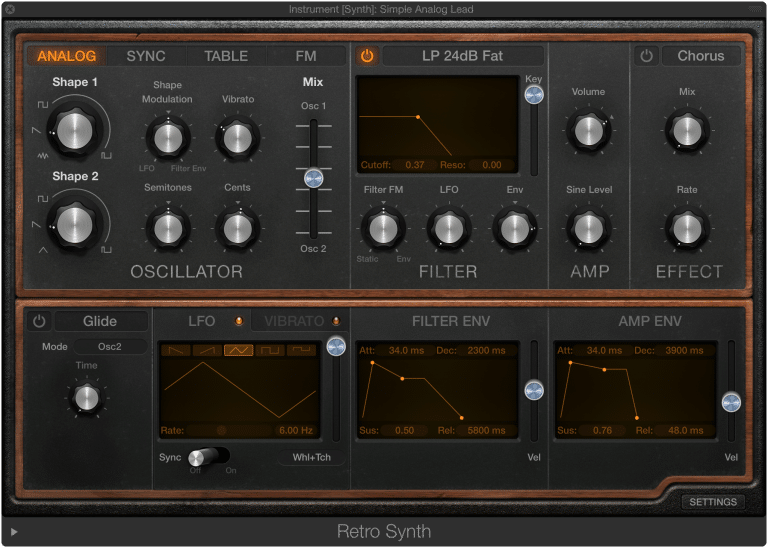The image size is (768, 548).
Task: Click the Osc Mix slider handle
Action: [x=313, y=178]
